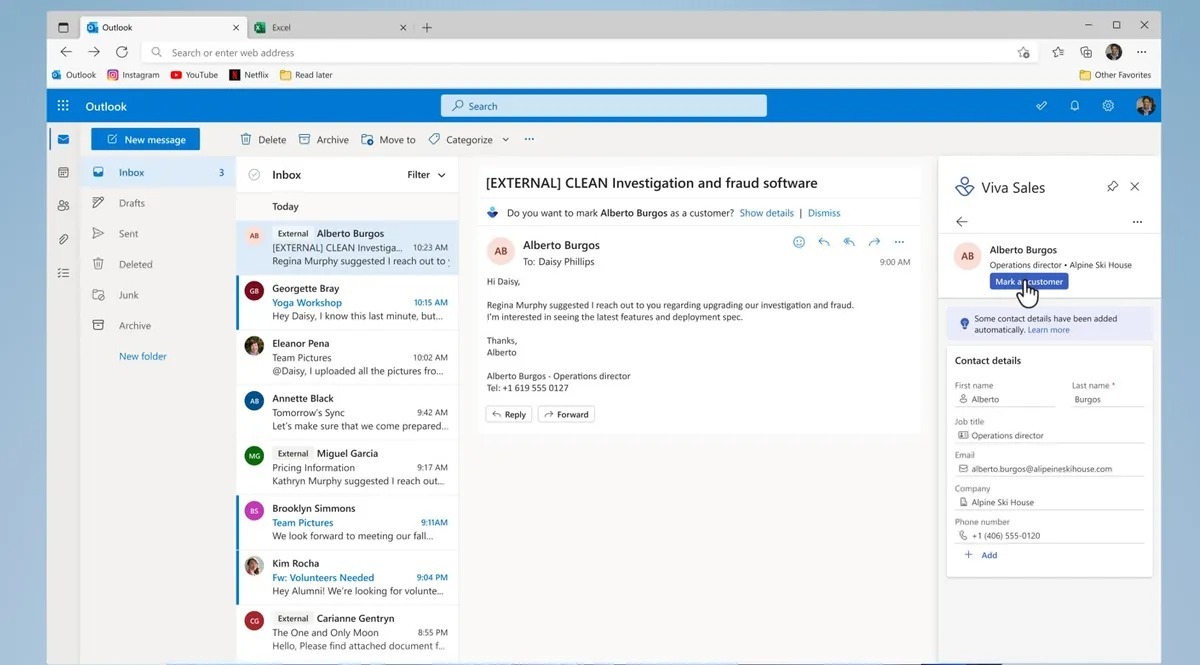Open the Calendar icon in left rail
The width and height of the screenshot is (1200, 665).
click(63, 172)
